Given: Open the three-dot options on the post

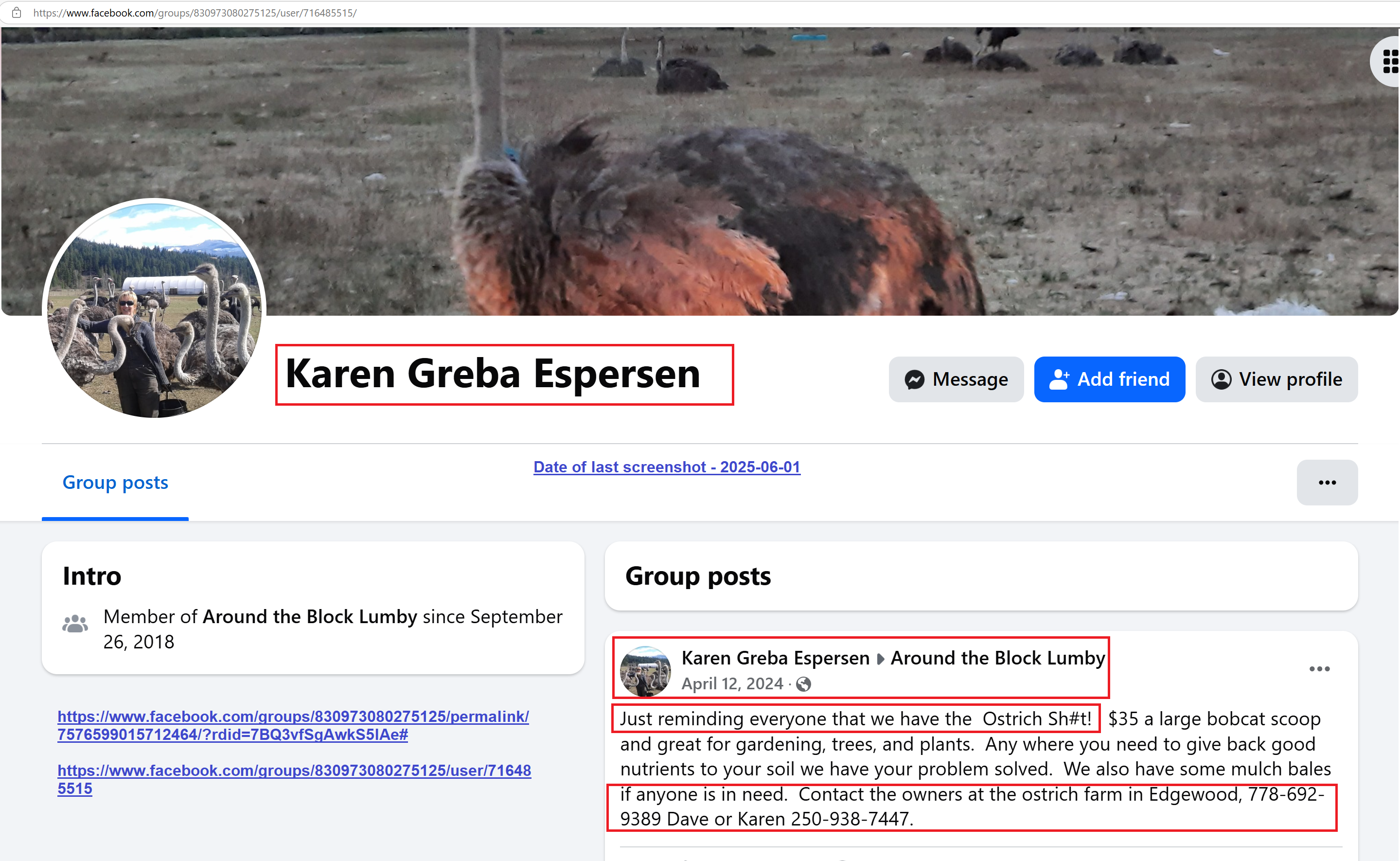Looking at the screenshot, I should [x=1319, y=668].
